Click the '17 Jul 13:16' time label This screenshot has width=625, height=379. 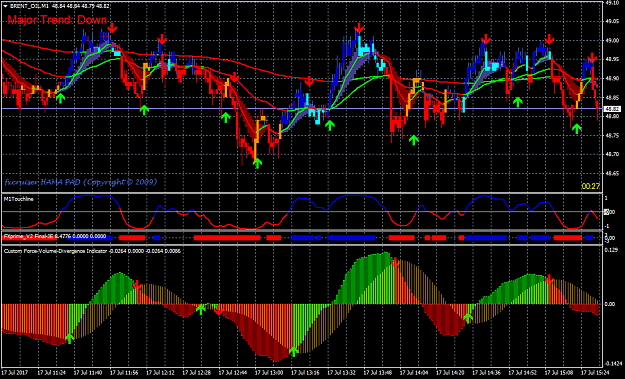pyautogui.click(x=306, y=373)
